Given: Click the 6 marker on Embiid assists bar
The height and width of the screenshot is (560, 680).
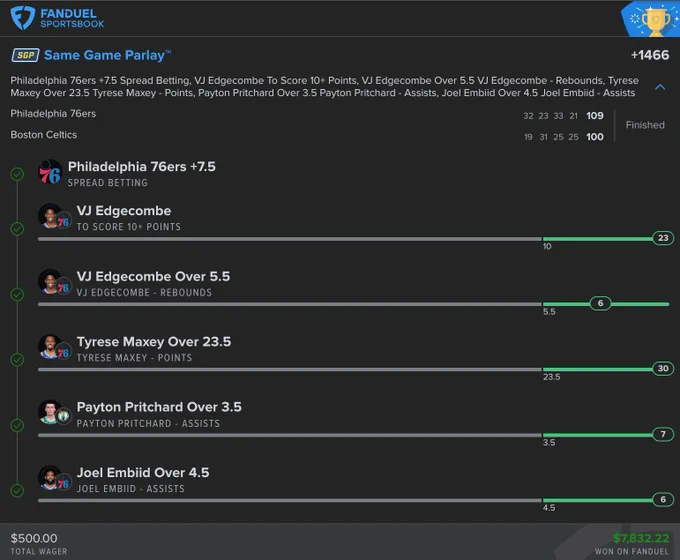Looking at the screenshot, I should point(663,499).
